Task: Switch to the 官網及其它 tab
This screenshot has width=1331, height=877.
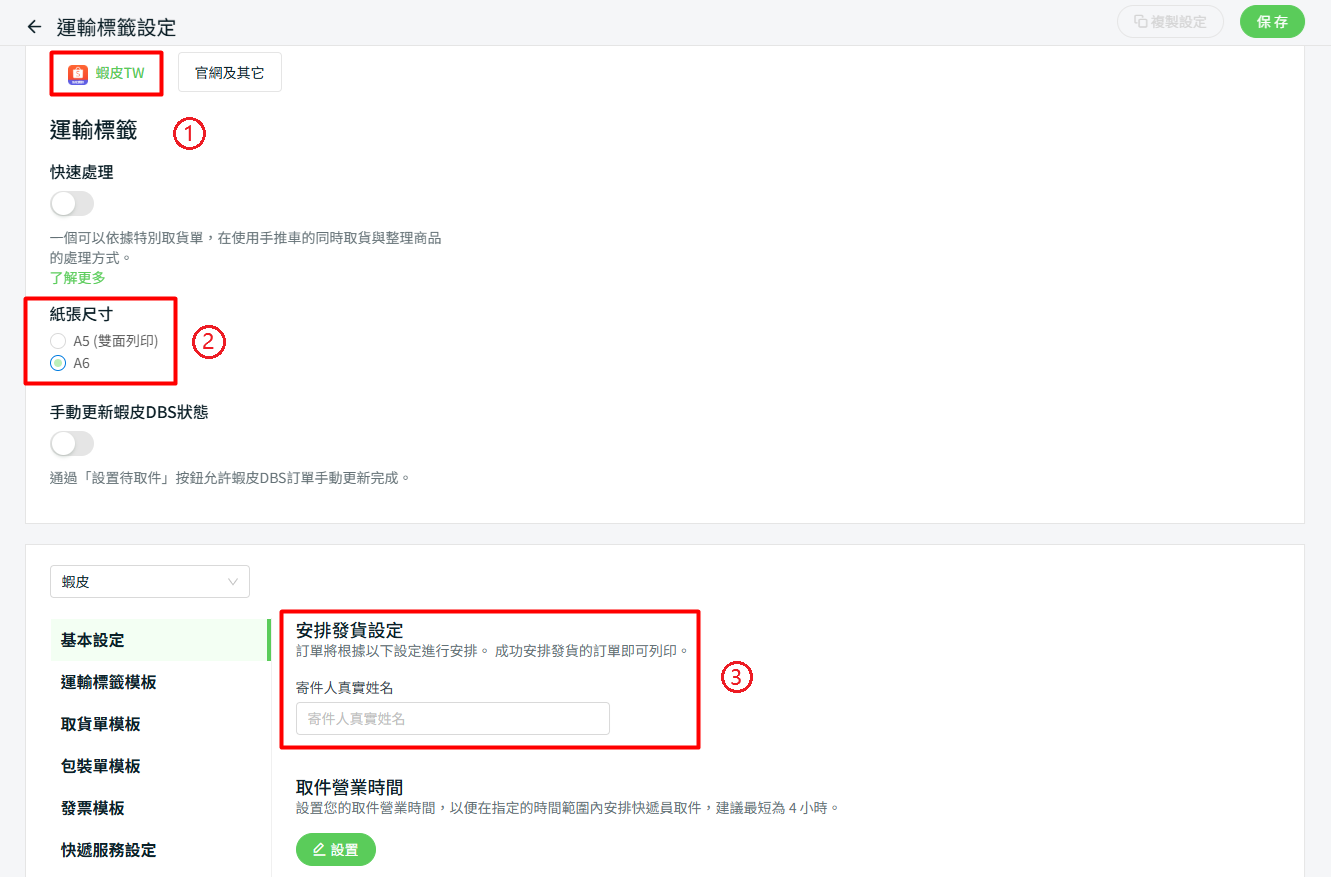Action: [x=229, y=73]
